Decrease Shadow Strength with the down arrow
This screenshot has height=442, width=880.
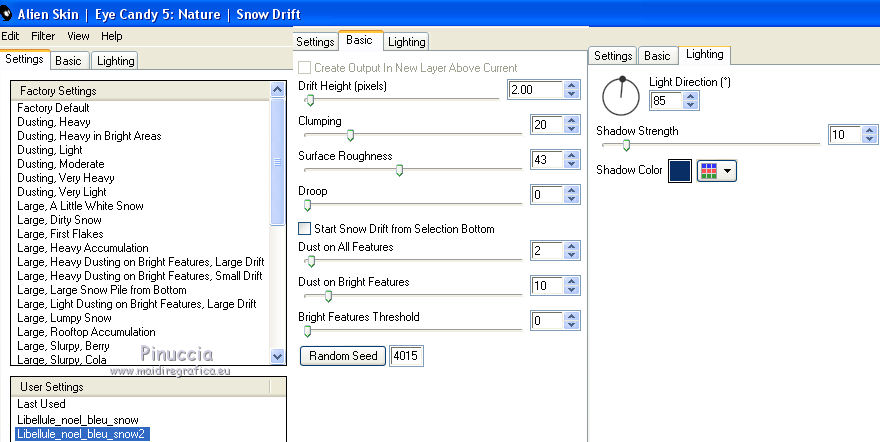[x=869, y=138]
